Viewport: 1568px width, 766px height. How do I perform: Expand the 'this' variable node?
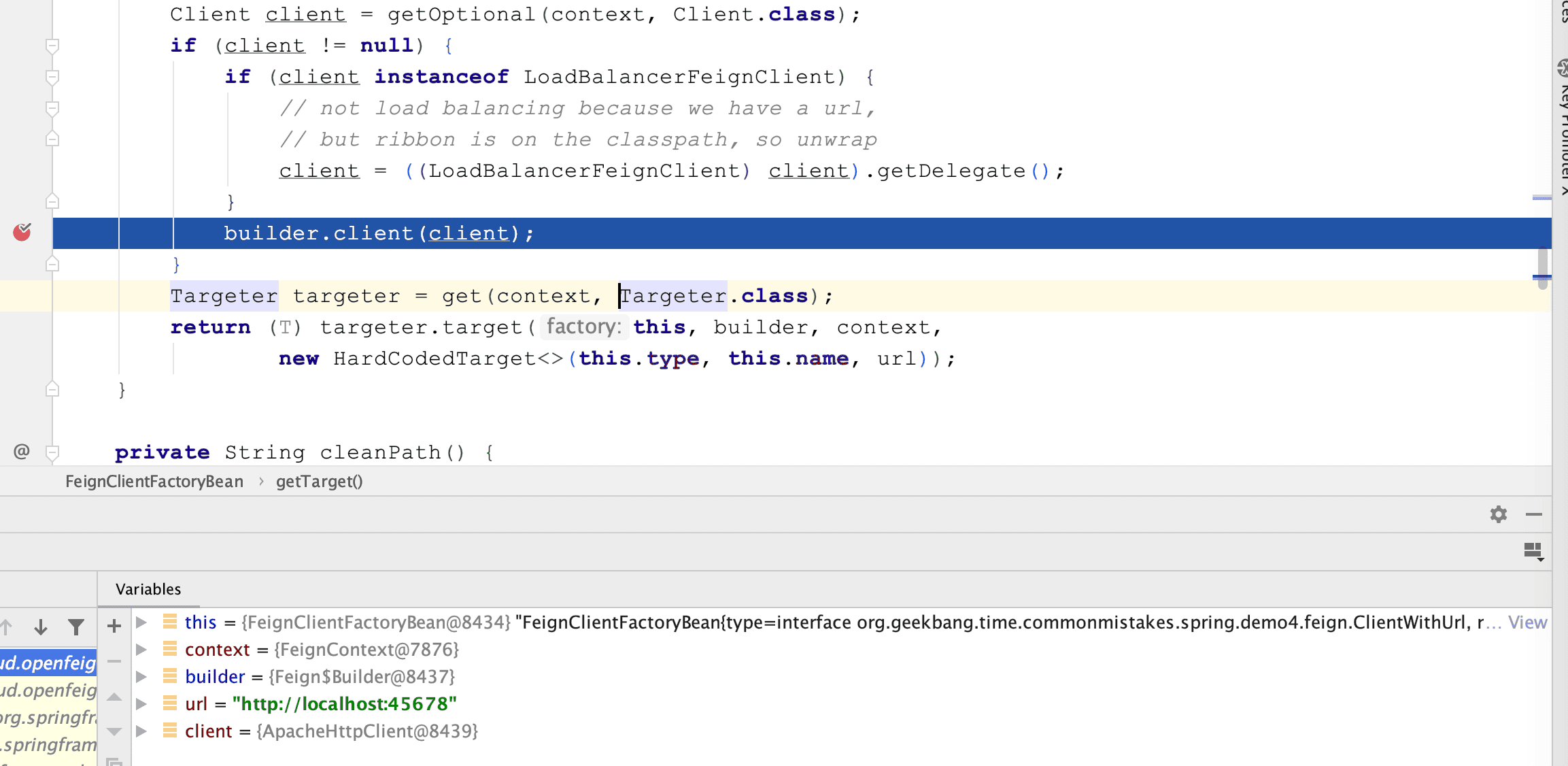(141, 622)
